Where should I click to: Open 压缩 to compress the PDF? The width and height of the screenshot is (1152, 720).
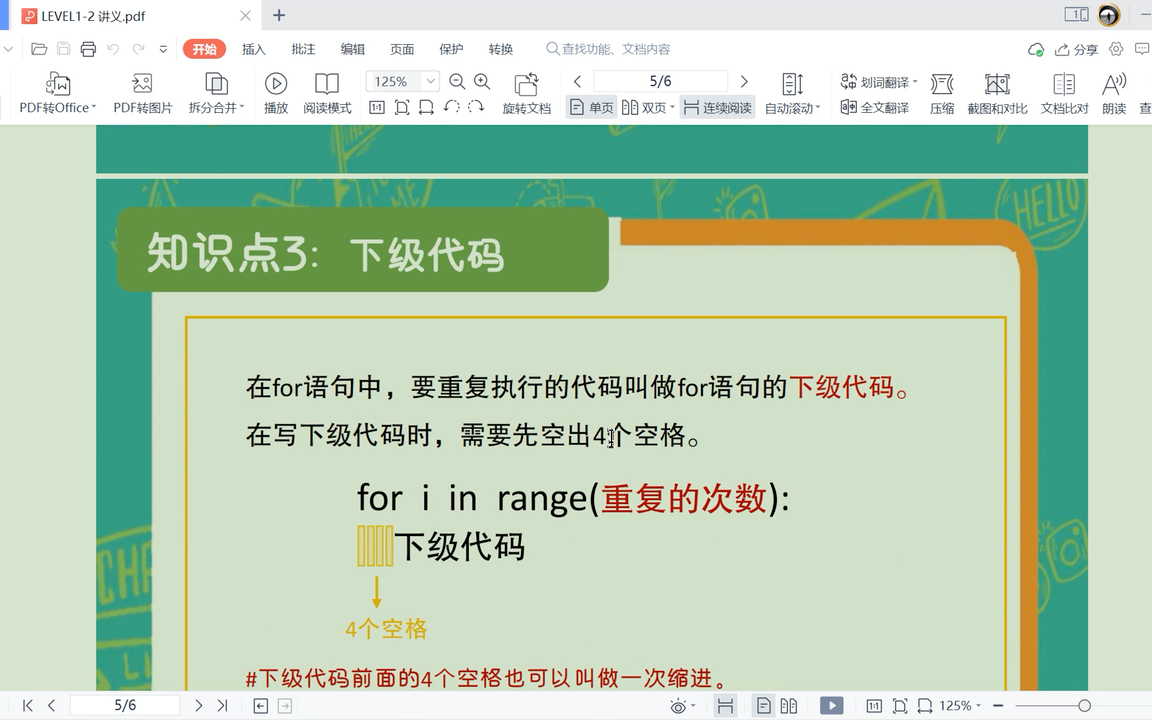pos(941,92)
